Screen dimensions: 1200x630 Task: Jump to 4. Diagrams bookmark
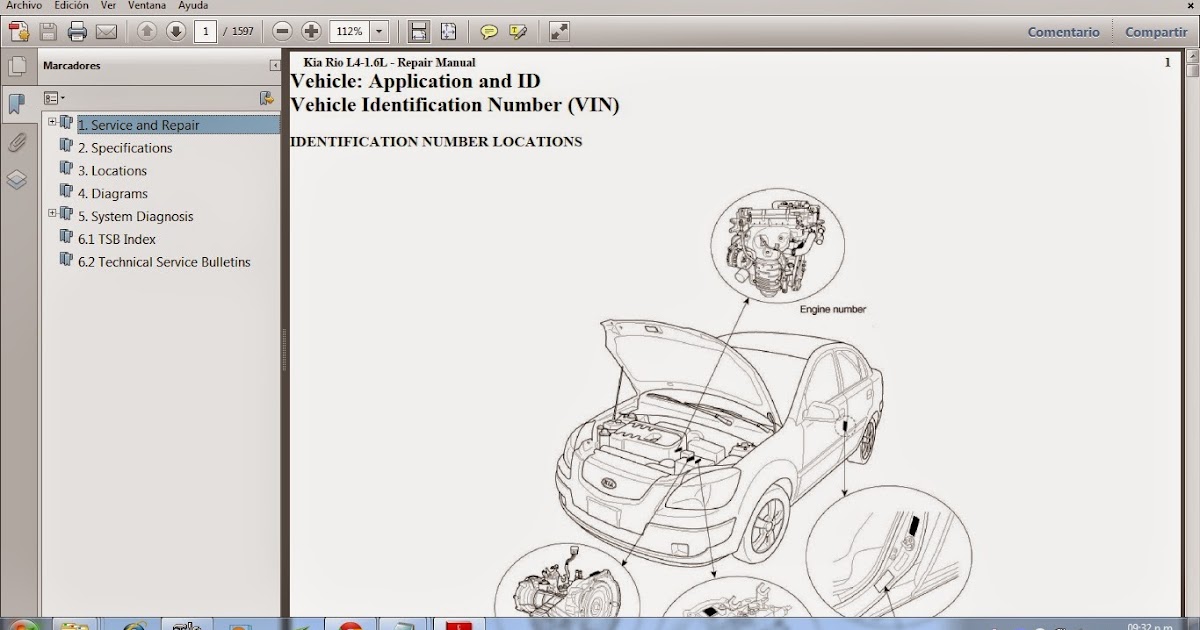(x=112, y=194)
